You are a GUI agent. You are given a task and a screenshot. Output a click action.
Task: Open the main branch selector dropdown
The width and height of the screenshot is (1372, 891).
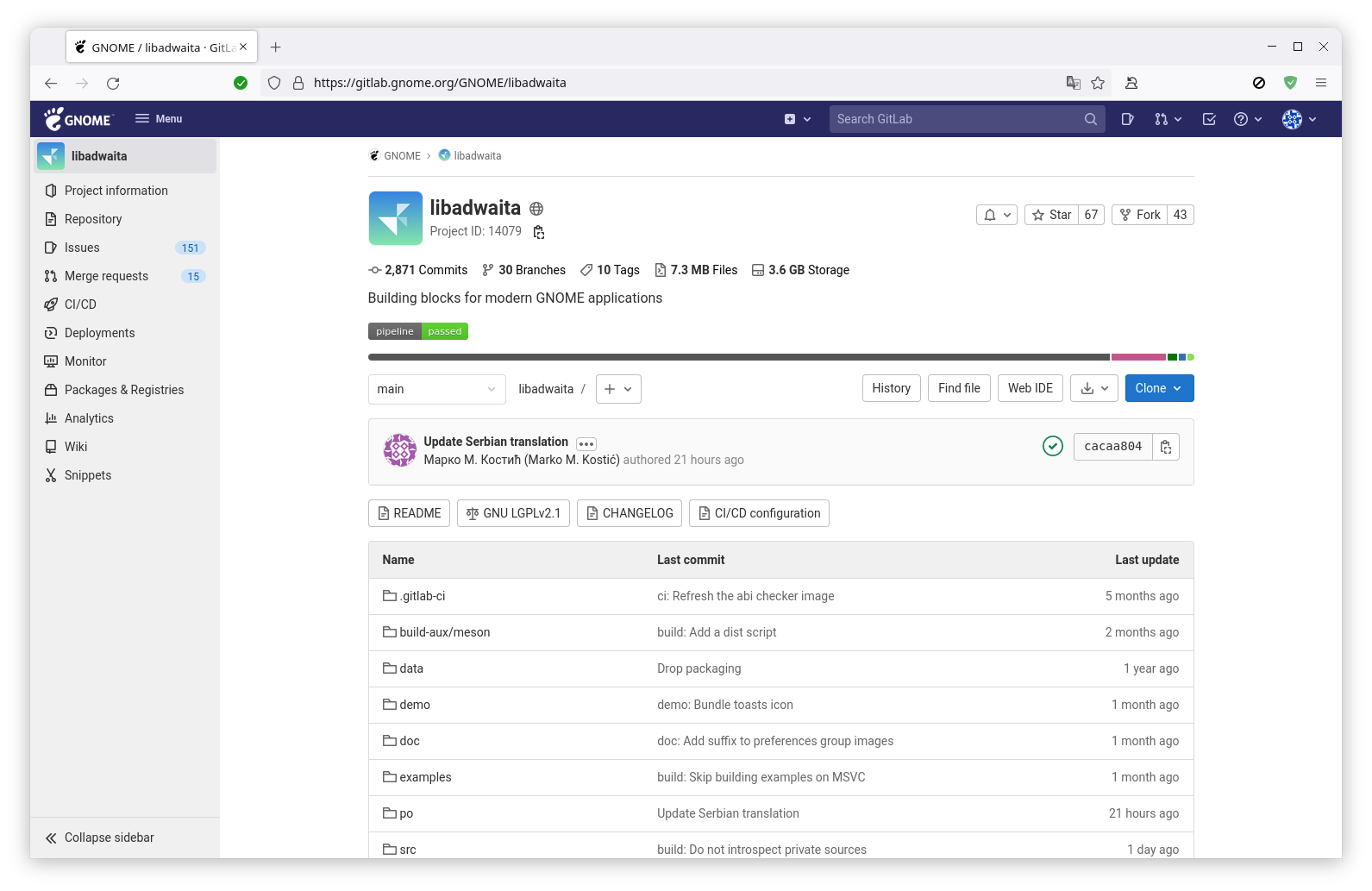click(x=436, y=389)
